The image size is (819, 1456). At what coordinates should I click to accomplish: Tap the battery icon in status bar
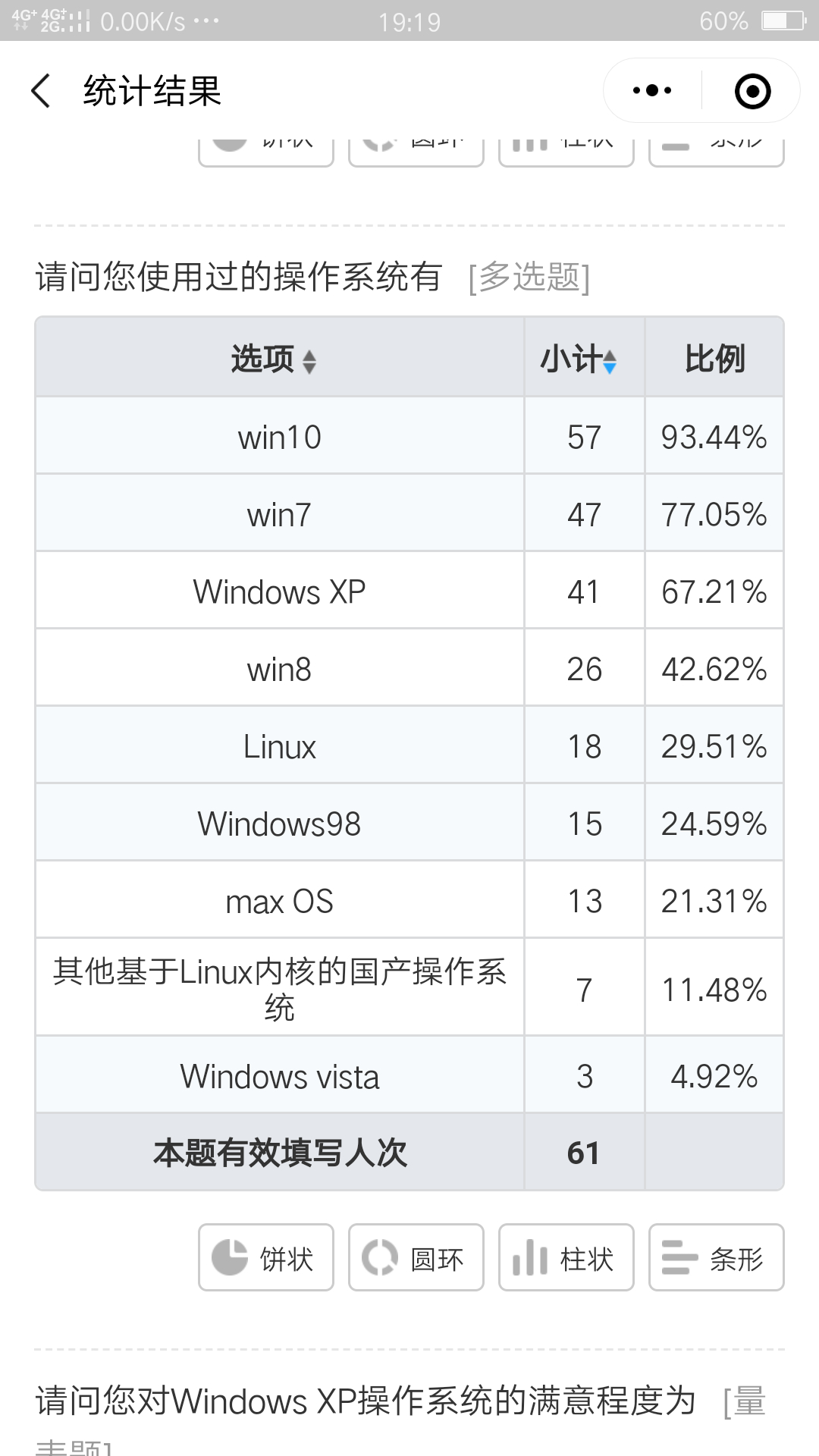click(783, 20)
